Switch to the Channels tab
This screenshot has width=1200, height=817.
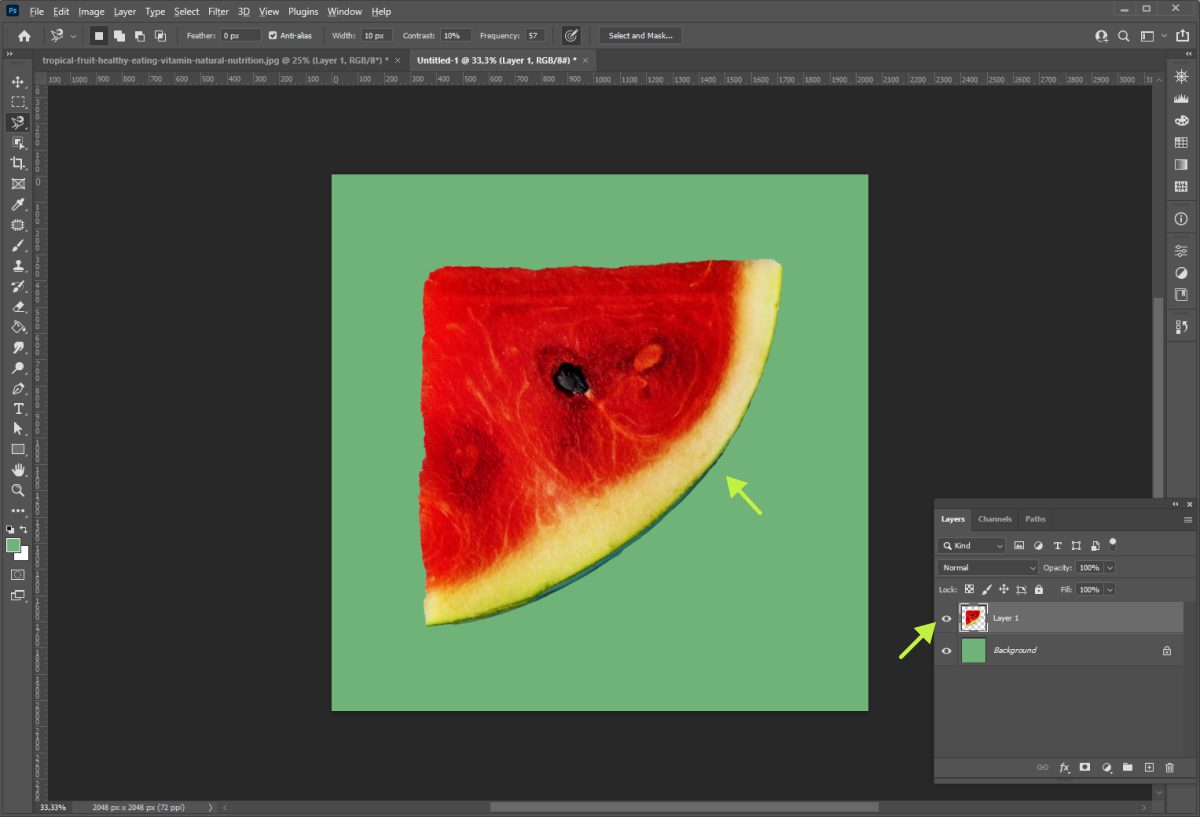click(x=995, y=519)
